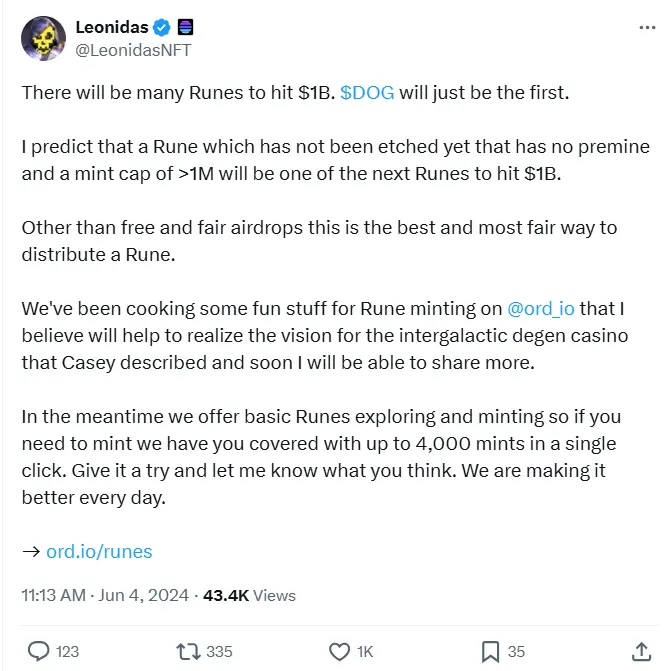
Task: Click the 11:13 AM Jun 4, 2024 timestamp
Action: [105, 595]
